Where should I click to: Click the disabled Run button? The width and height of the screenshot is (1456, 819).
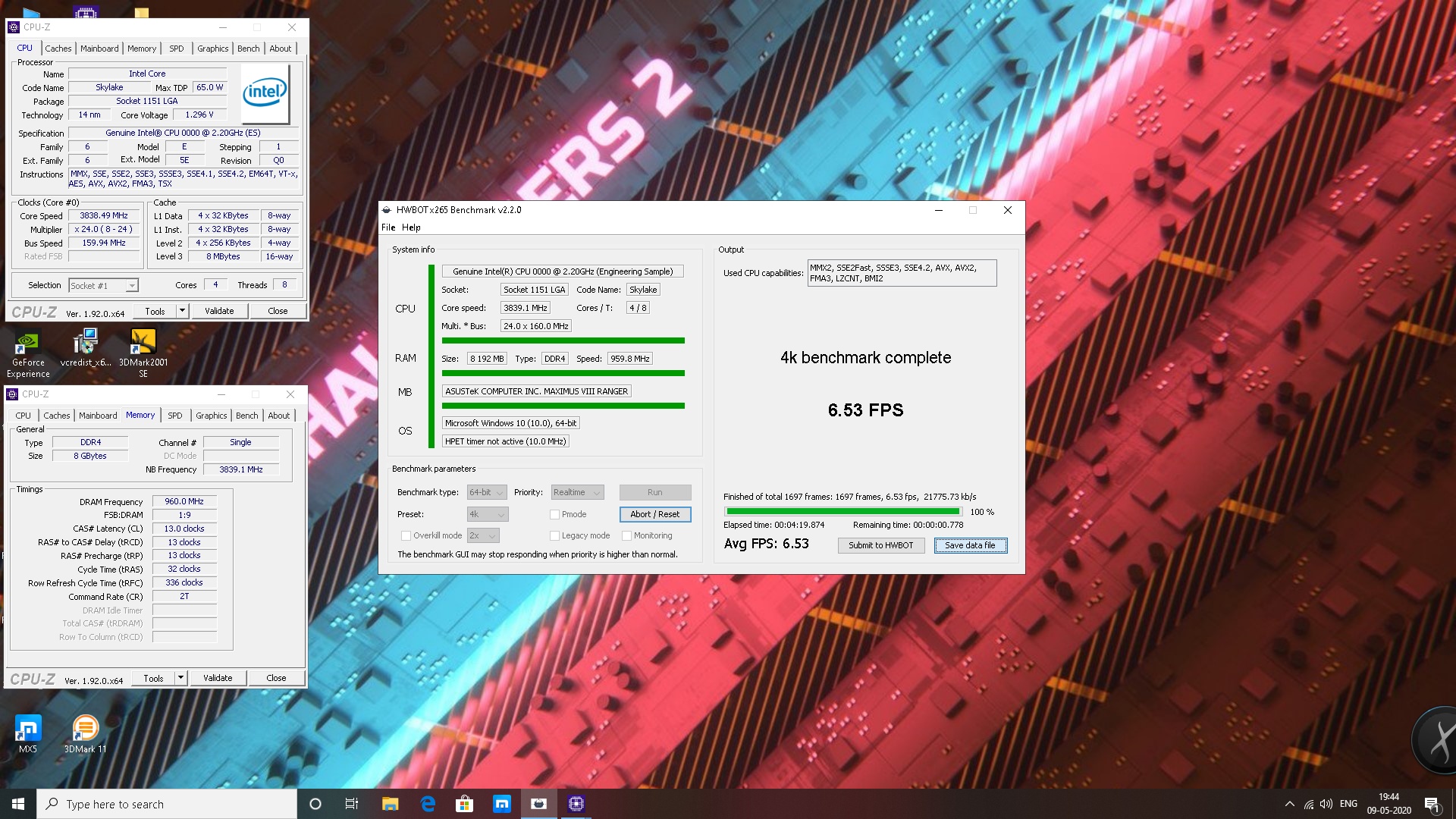click(x=655, y=493)
